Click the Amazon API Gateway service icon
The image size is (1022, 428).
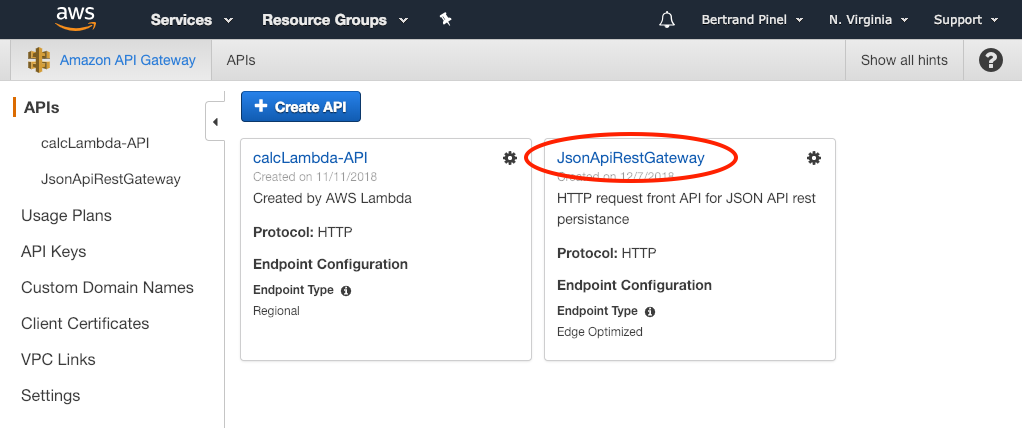click(39, 60)
